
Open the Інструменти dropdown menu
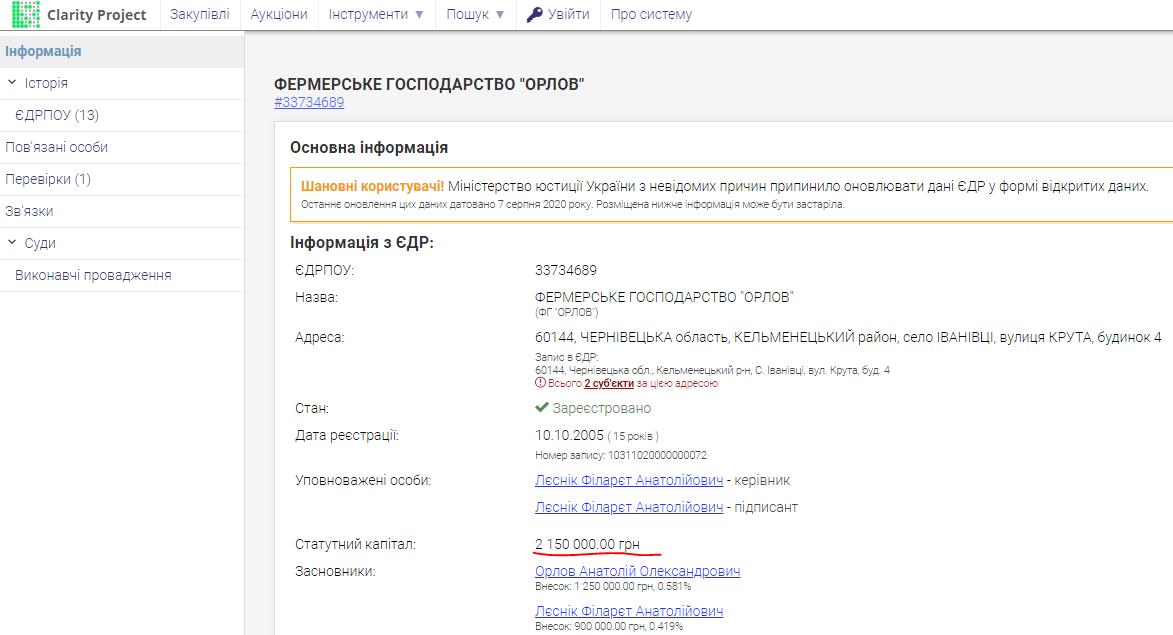tap(376, 14)
